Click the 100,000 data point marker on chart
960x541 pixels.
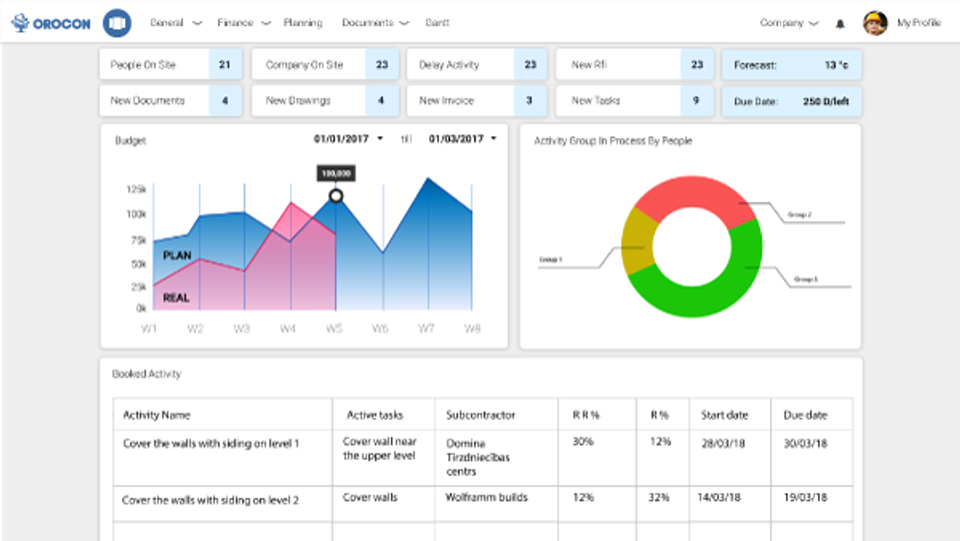point(336,195)
